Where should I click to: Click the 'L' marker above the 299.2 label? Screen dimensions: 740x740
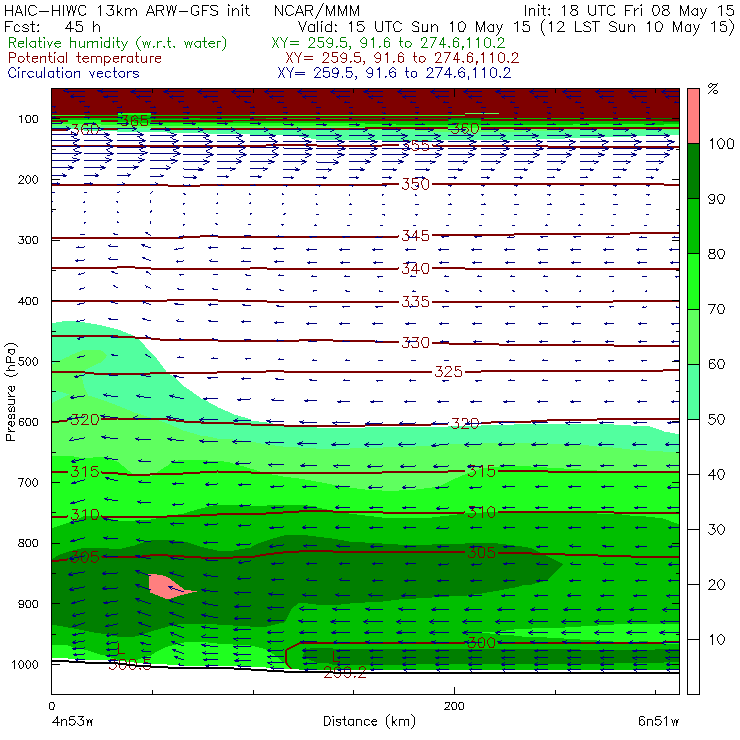335,656
